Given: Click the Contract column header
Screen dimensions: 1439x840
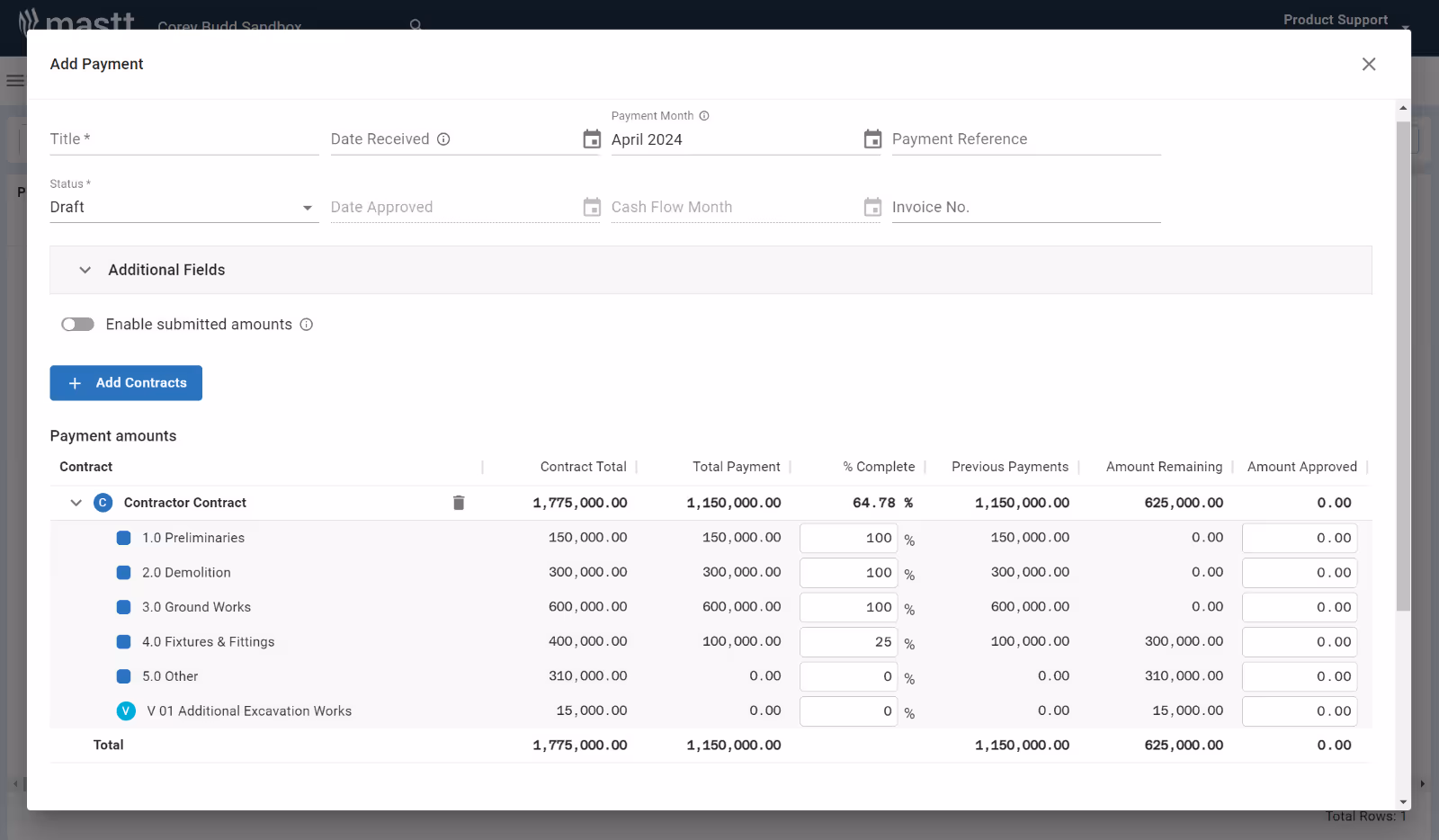Looking at the screenshot, I should coord(86,467).
